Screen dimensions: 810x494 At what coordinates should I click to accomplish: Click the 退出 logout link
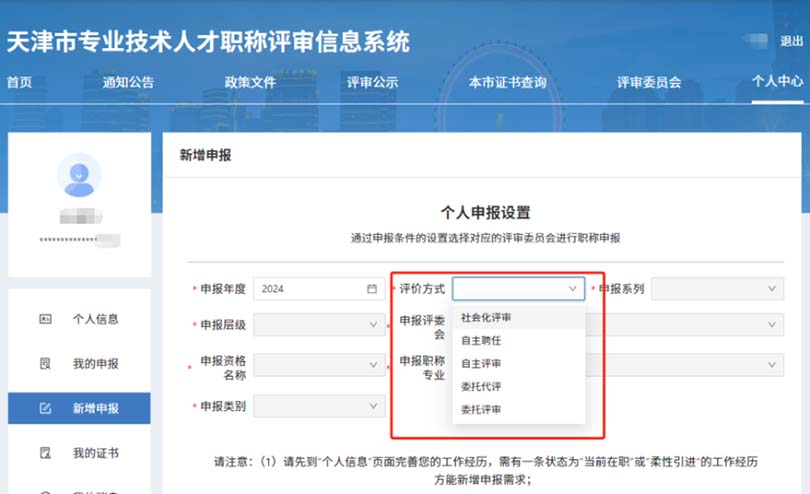tap(791, 41)
